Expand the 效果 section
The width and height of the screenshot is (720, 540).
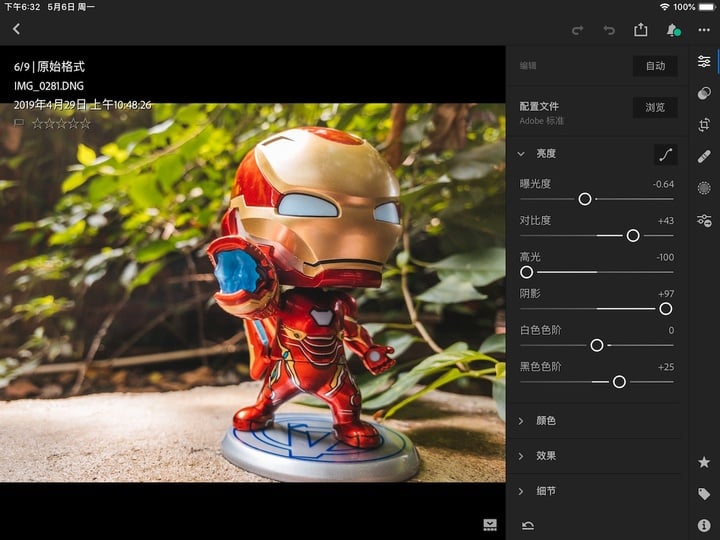tap(521, 456)
